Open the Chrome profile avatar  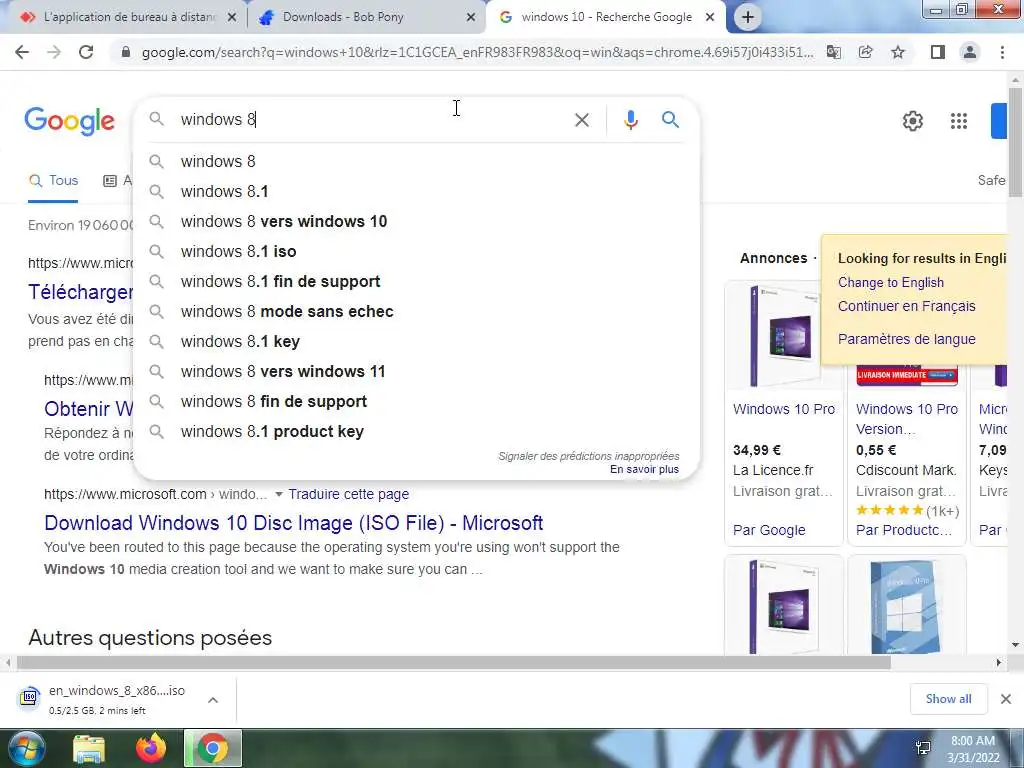click(x=970, y=52)
